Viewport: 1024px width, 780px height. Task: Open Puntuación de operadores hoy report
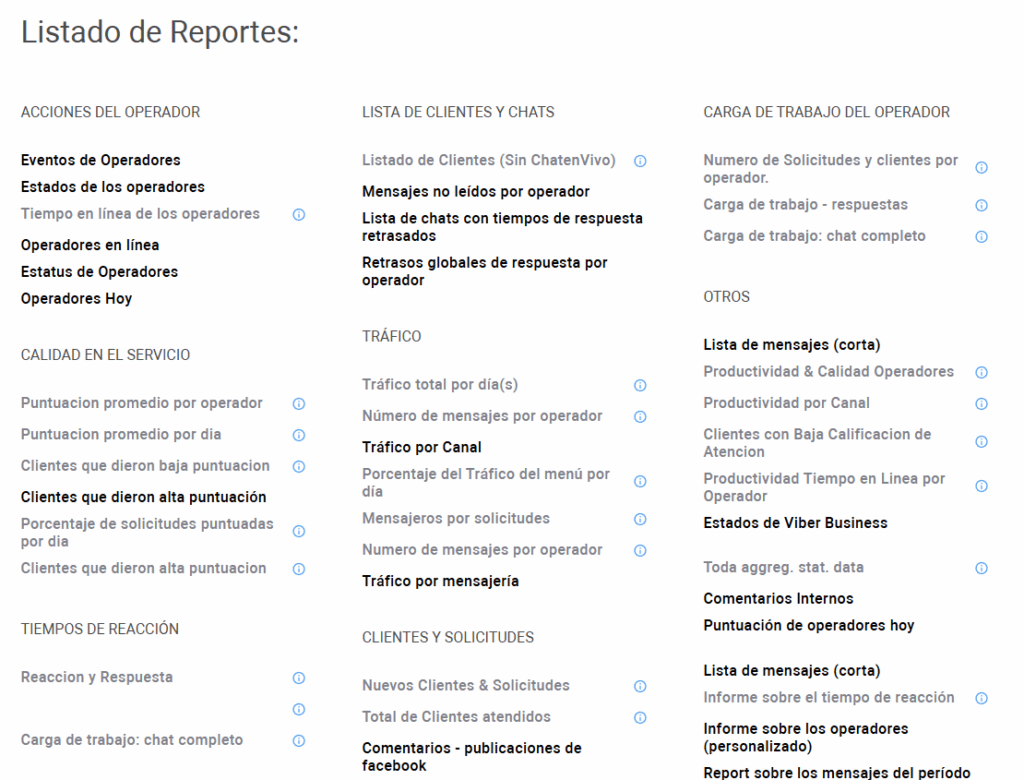click(x=808, y=626)
